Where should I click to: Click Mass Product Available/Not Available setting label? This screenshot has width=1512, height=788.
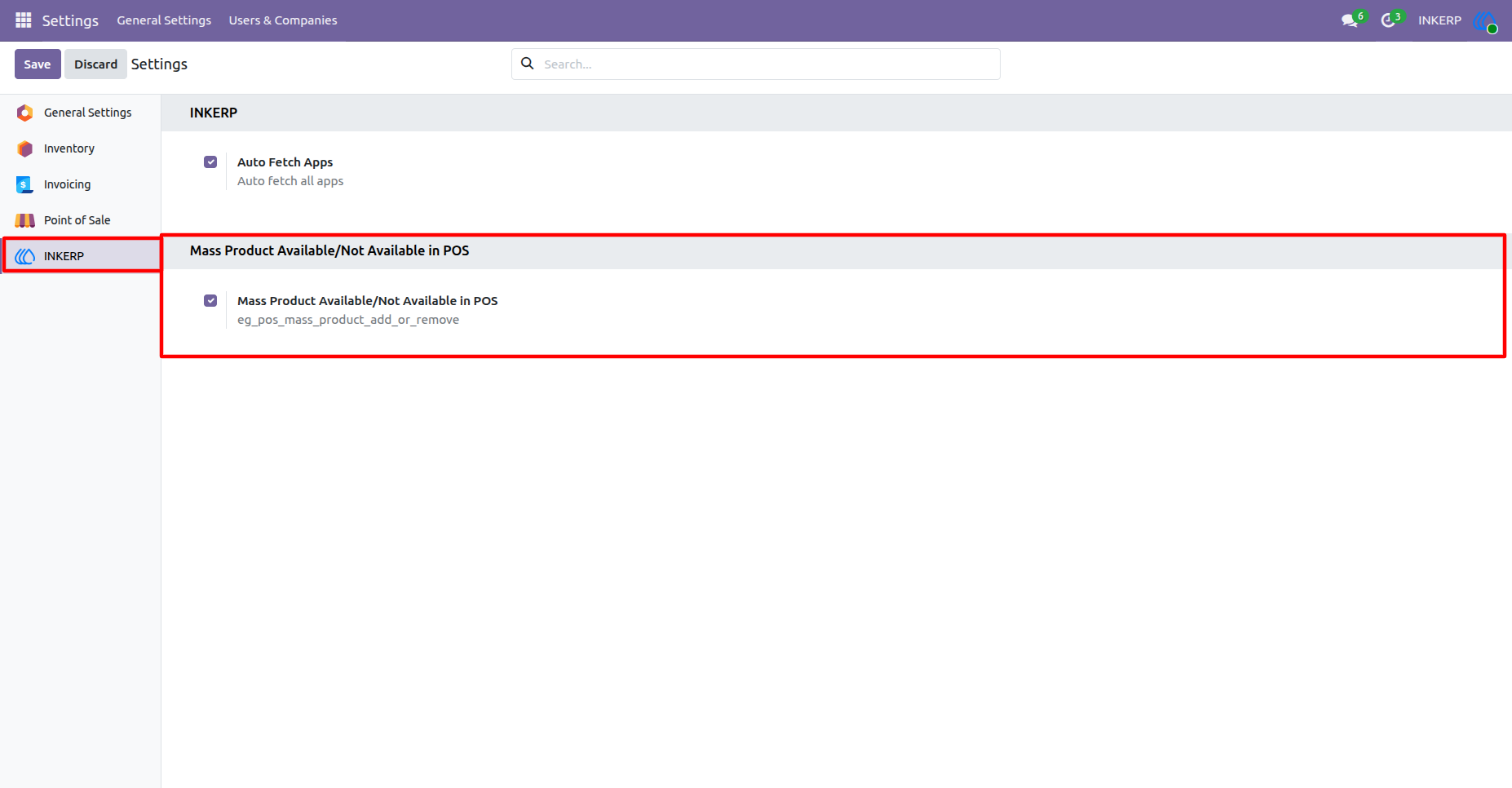point(367,301)
